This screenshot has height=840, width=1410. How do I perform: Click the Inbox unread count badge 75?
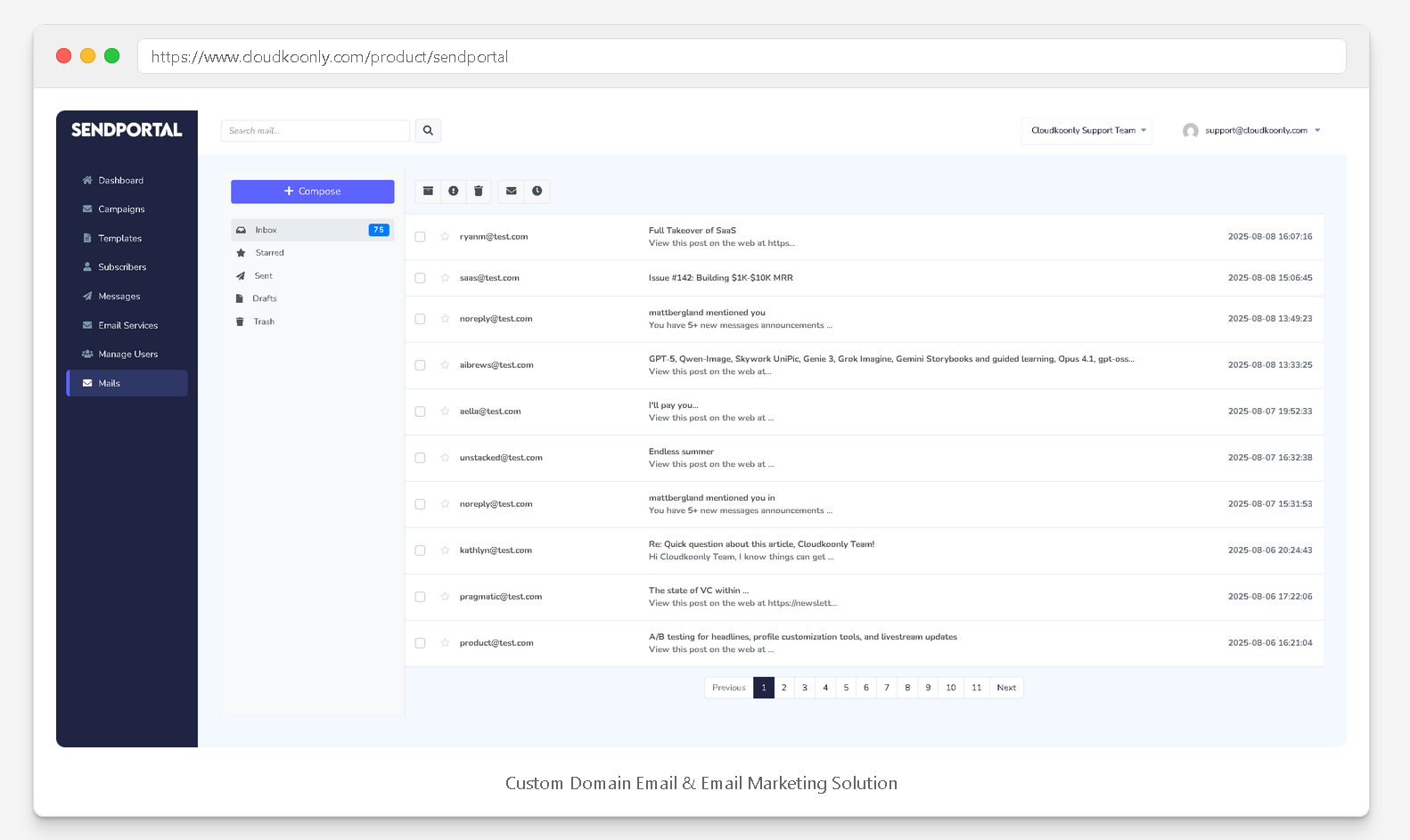pos(379,230)
